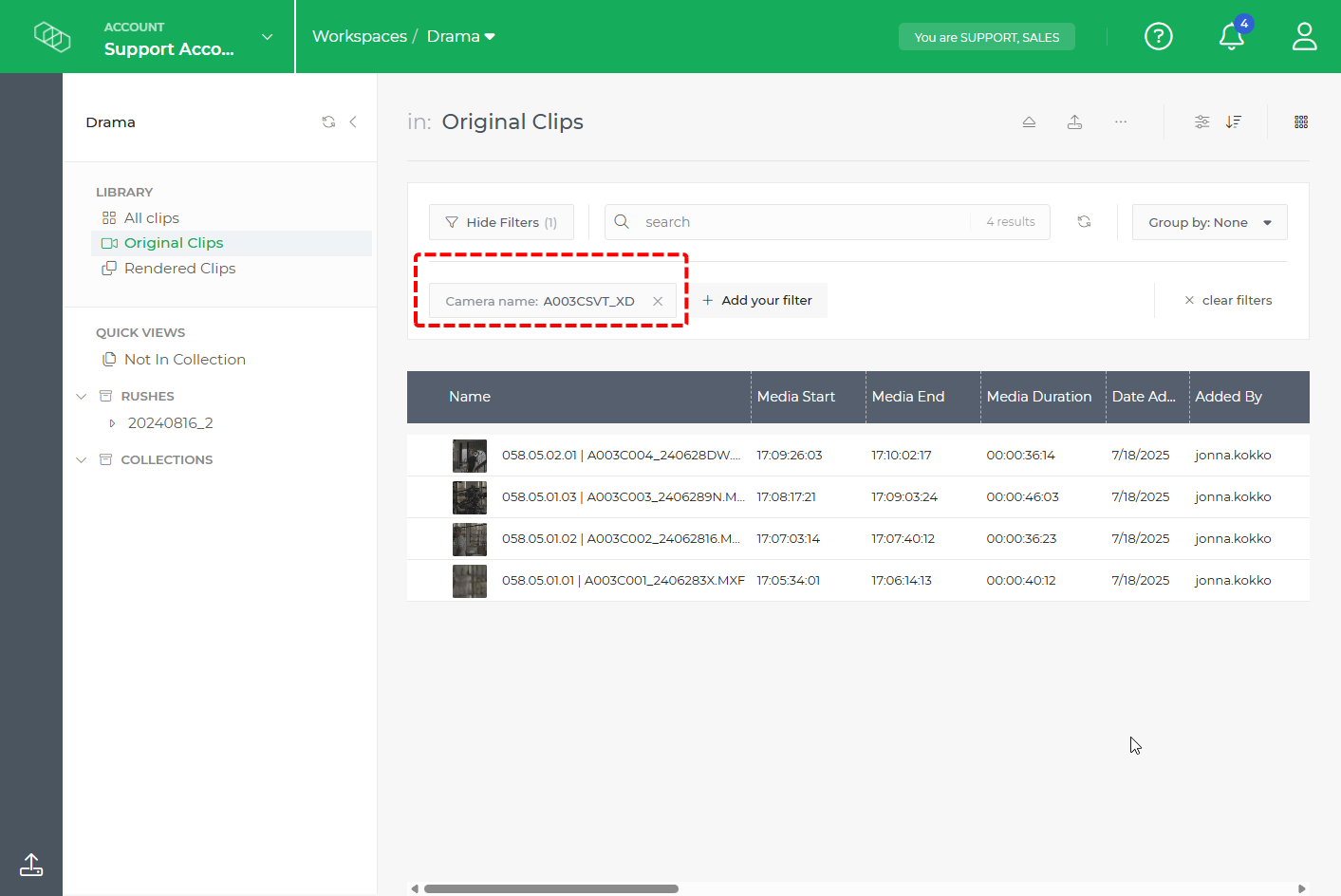Sort by Added By column header
Viewport: 1341px width, 896px height.
(x=1228, y=397)
